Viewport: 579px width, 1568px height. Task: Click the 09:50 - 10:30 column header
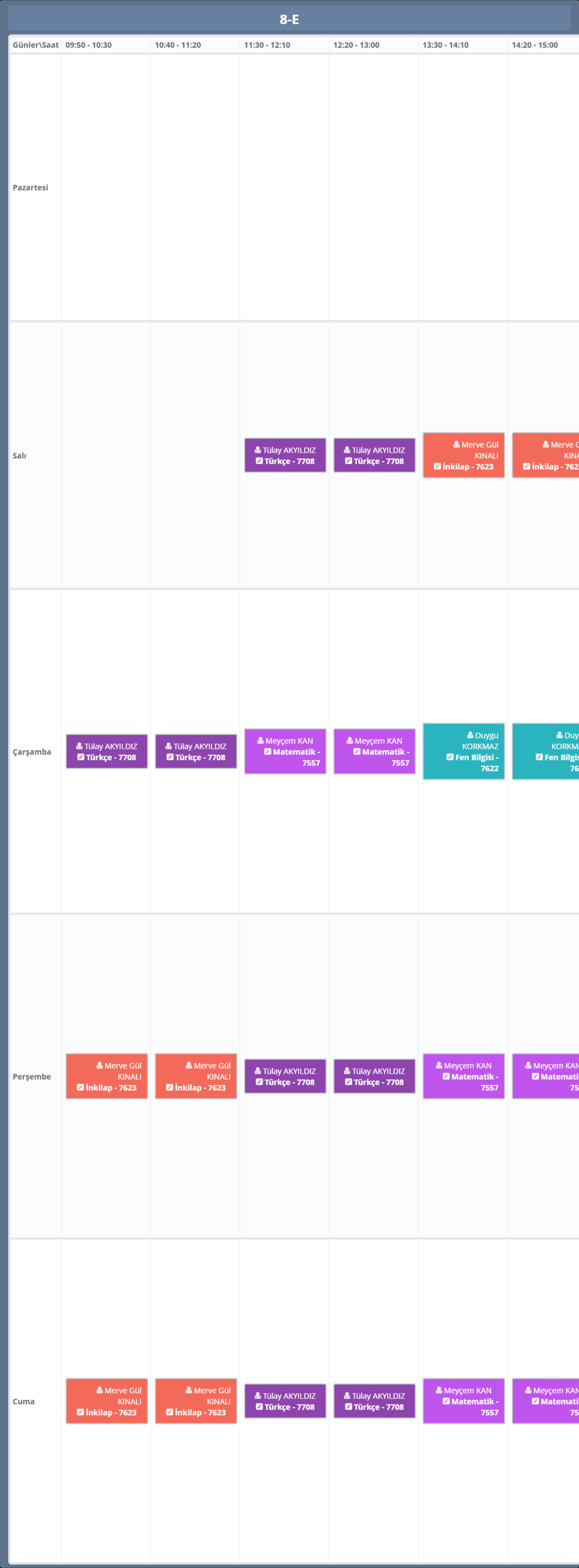(89, 45)
